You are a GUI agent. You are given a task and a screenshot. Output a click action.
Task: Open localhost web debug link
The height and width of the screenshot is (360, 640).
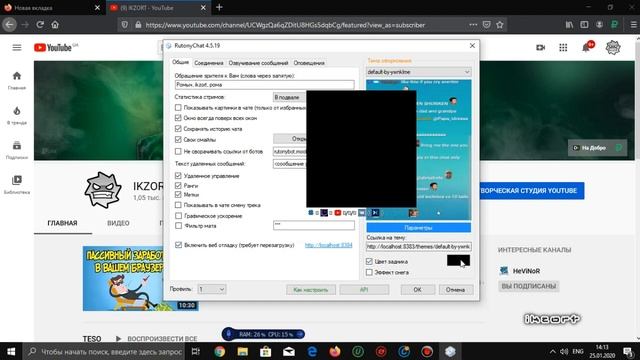click(328, 245)
